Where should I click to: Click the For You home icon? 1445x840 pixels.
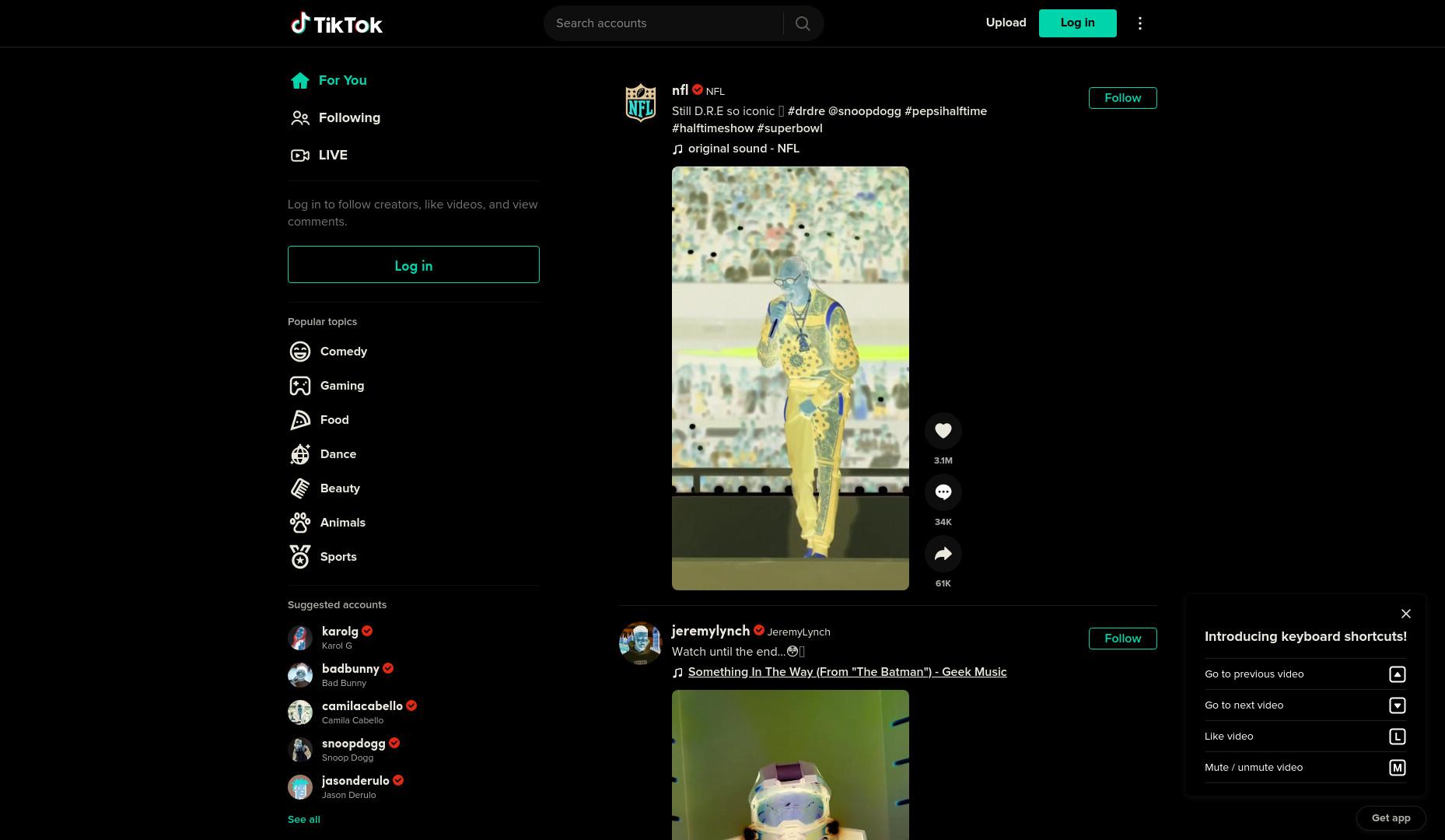[x=300, y=80]
